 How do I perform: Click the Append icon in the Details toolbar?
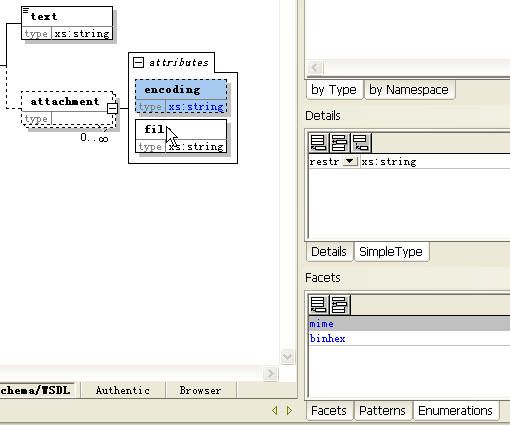(x=318, y=142)
